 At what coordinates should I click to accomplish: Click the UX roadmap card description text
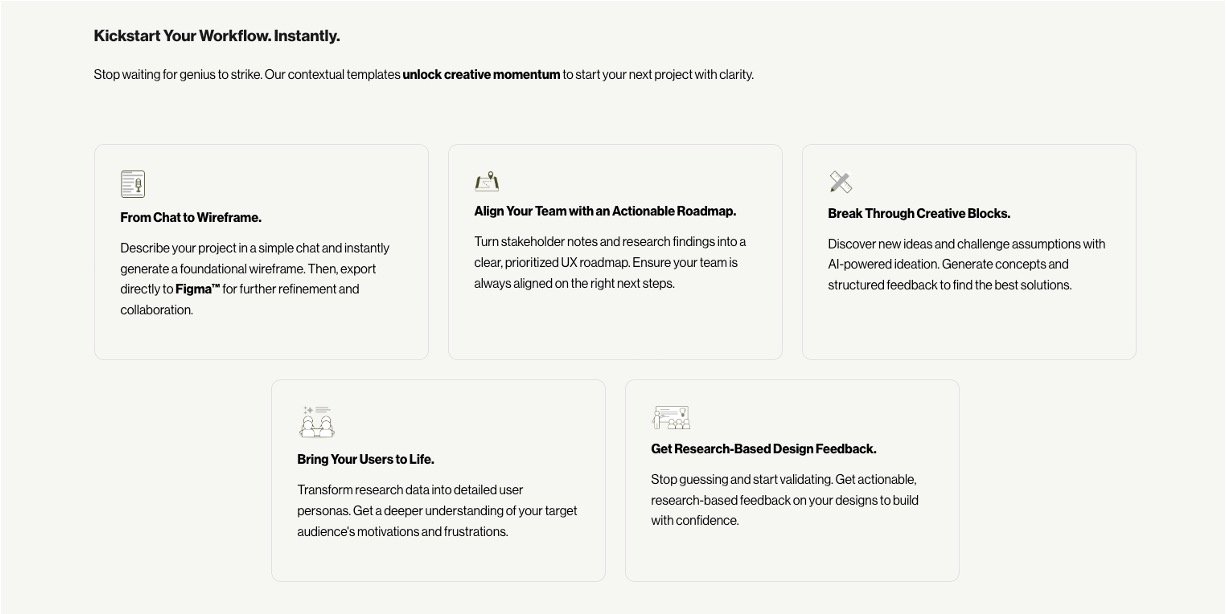(x=610, y=262)
